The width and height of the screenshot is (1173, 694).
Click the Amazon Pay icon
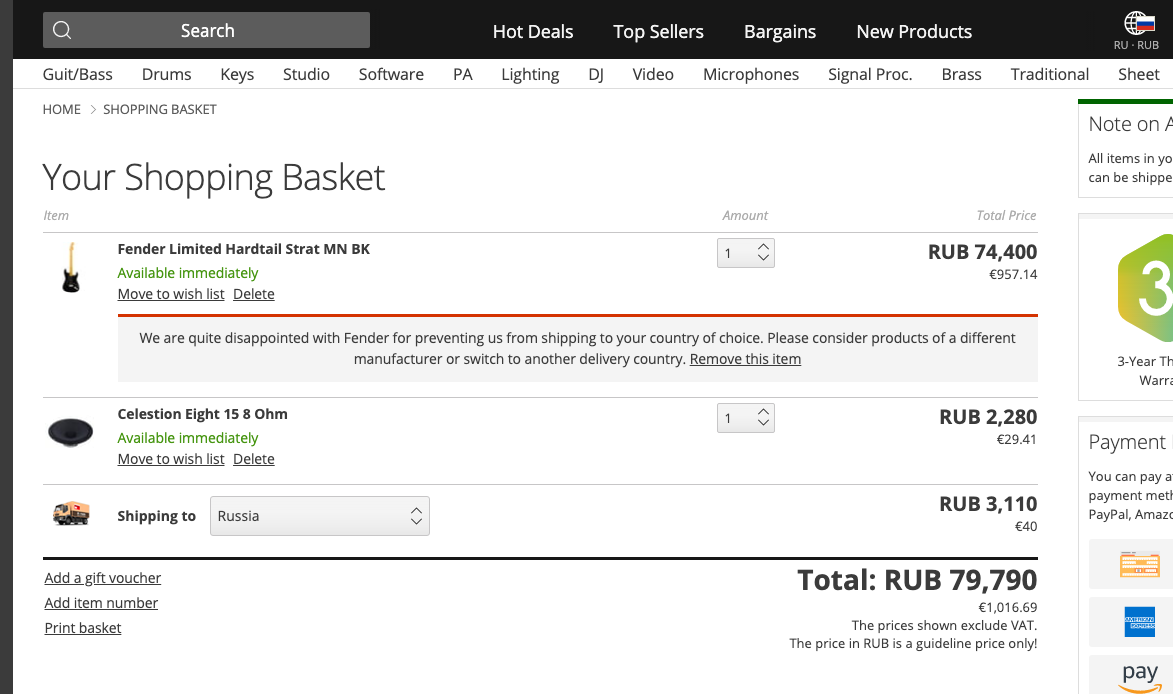[x=1139, y=676]
